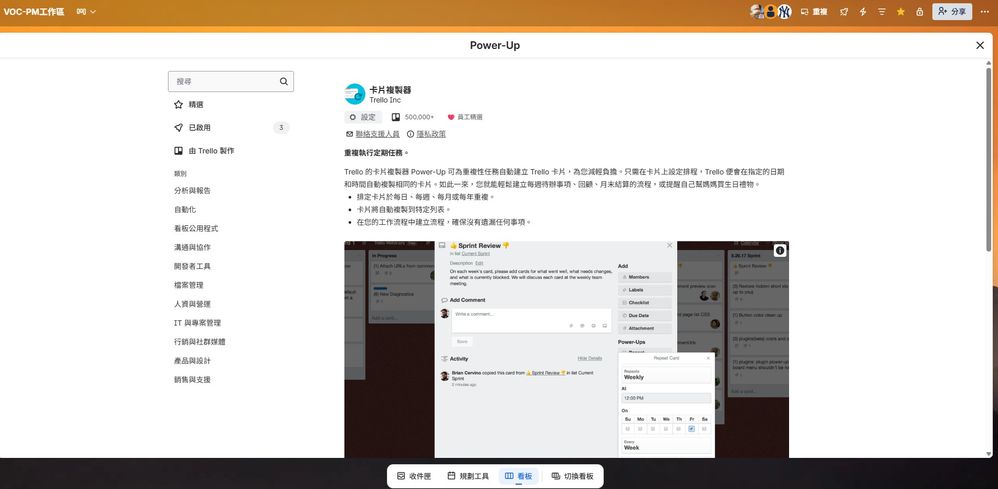The width and height of the screenshot is (998, 489).
Task: Click the NY Yankees member avatar
Action: (784, 11)
